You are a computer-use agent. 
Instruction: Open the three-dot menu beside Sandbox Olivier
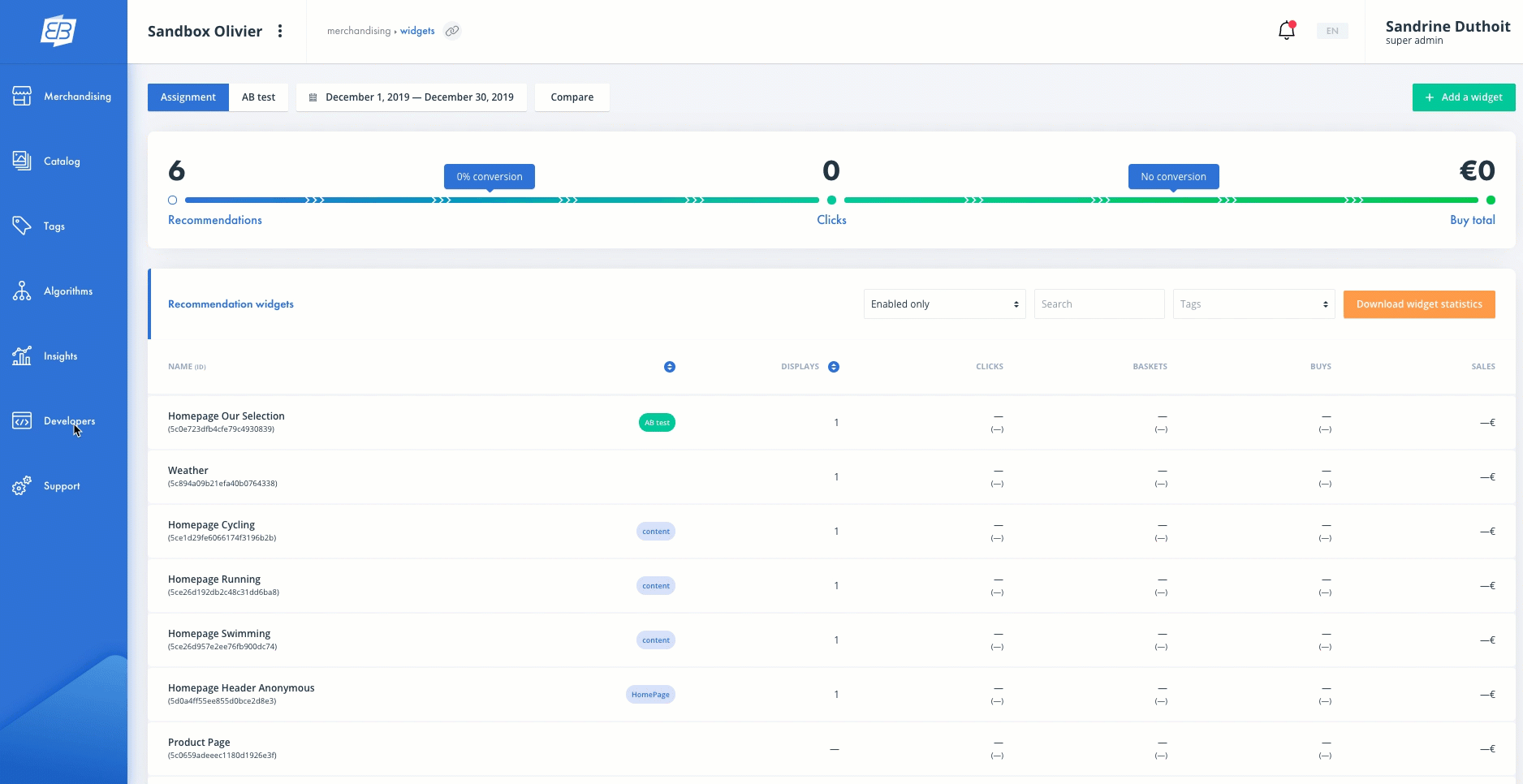pyautogui.click(x=280, y=31)
